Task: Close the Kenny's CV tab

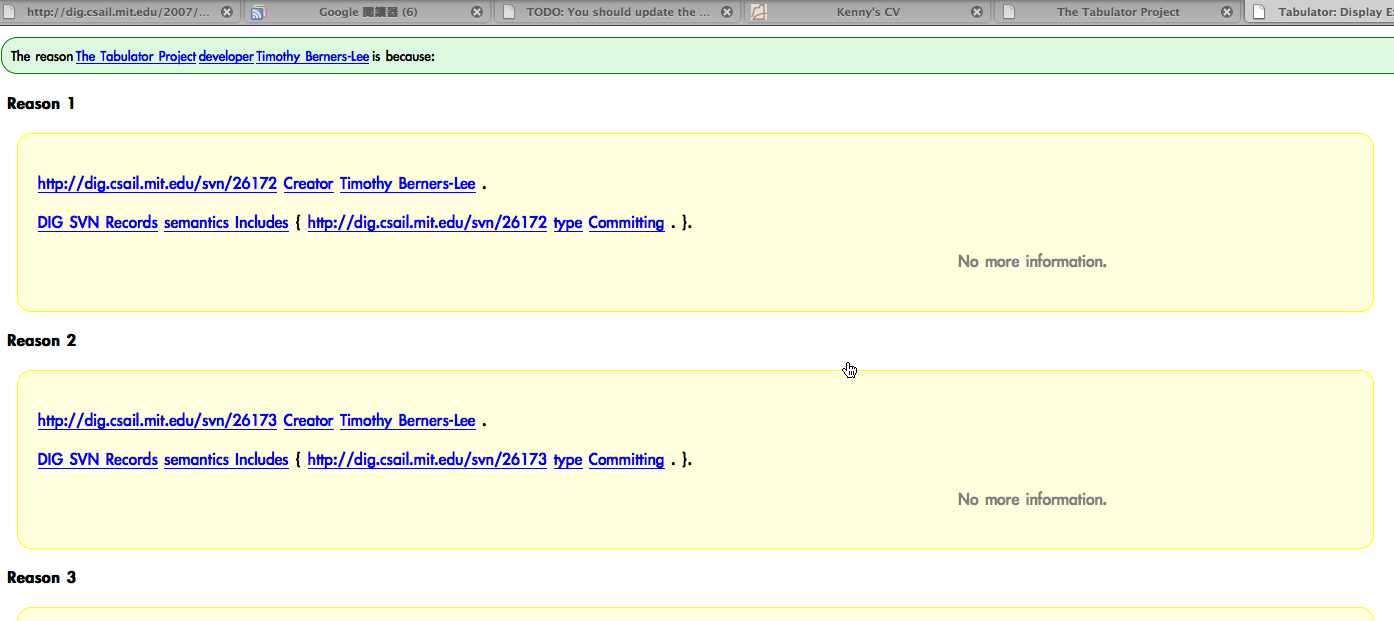Action: click(x=977, y=12)
